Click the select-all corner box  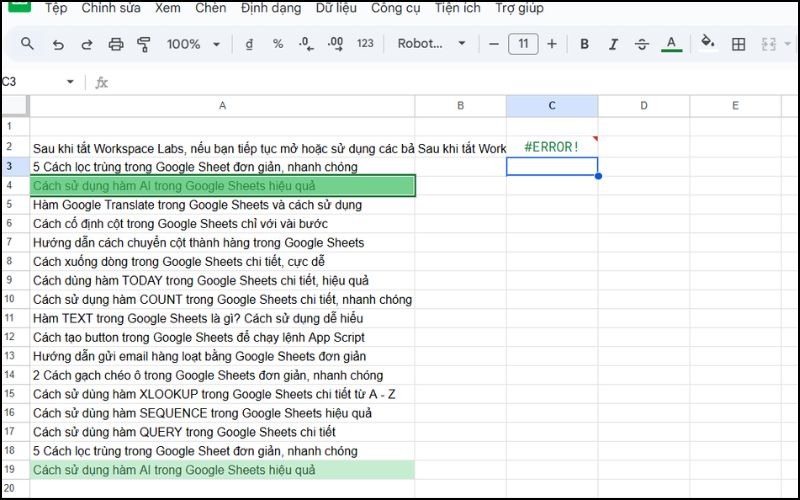[x=15, y=106]
